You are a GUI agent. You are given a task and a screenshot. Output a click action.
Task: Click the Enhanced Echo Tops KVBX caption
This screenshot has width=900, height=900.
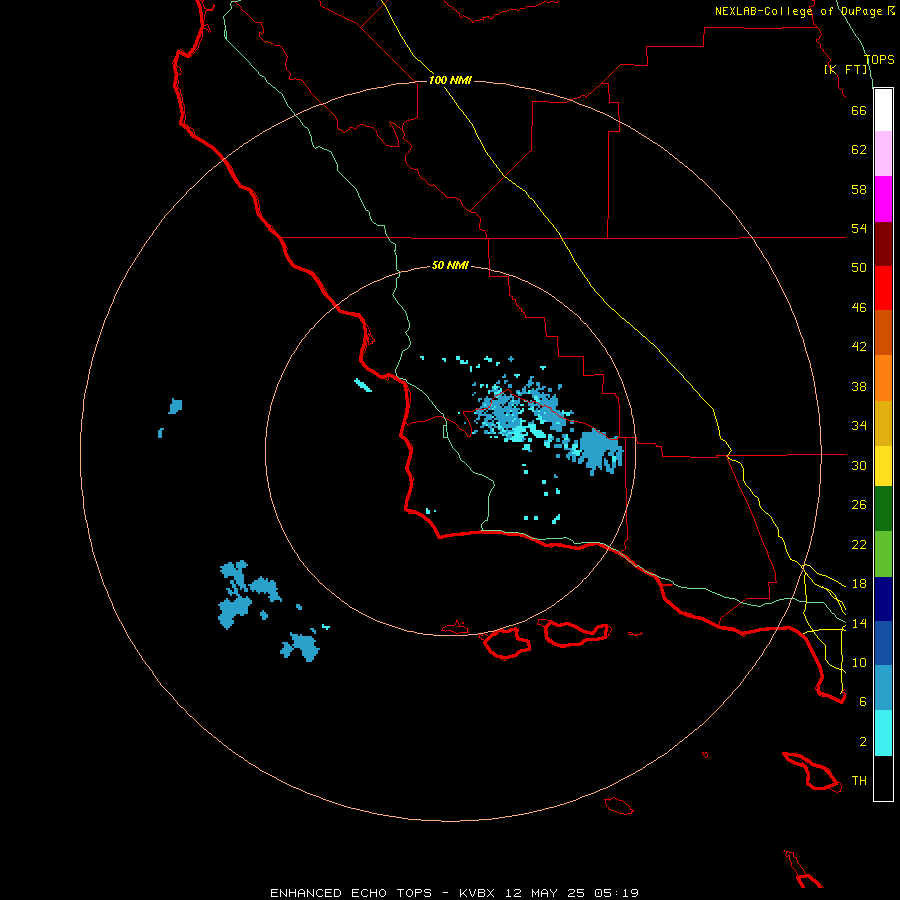(455, 893)
